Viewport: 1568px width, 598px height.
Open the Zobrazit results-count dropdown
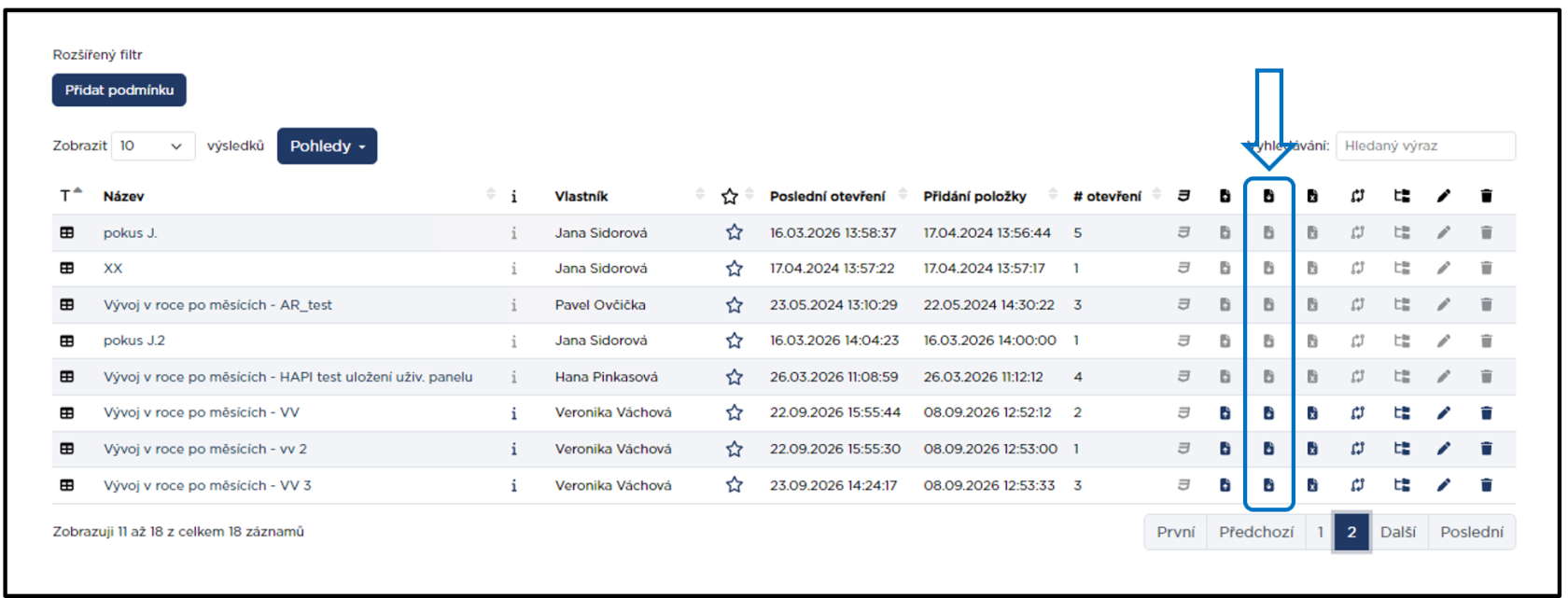[x=153, y=146]
